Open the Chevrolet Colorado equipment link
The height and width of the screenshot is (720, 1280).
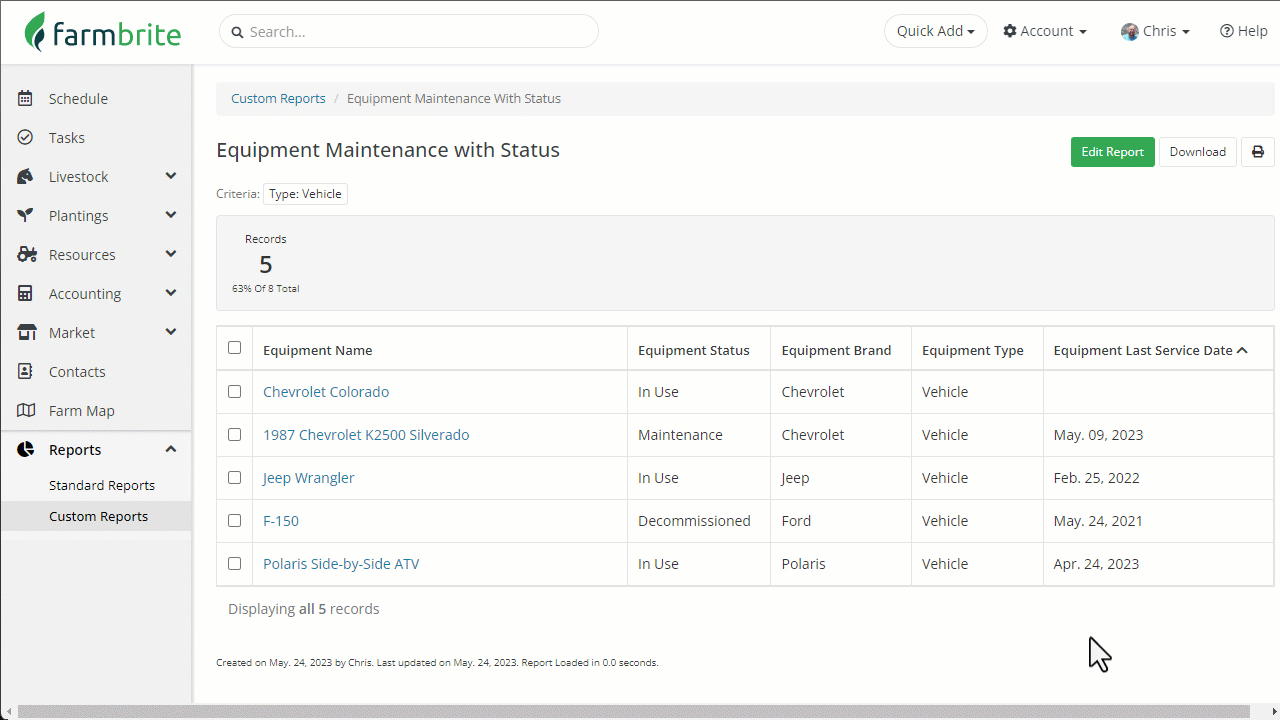pos(326,392)
